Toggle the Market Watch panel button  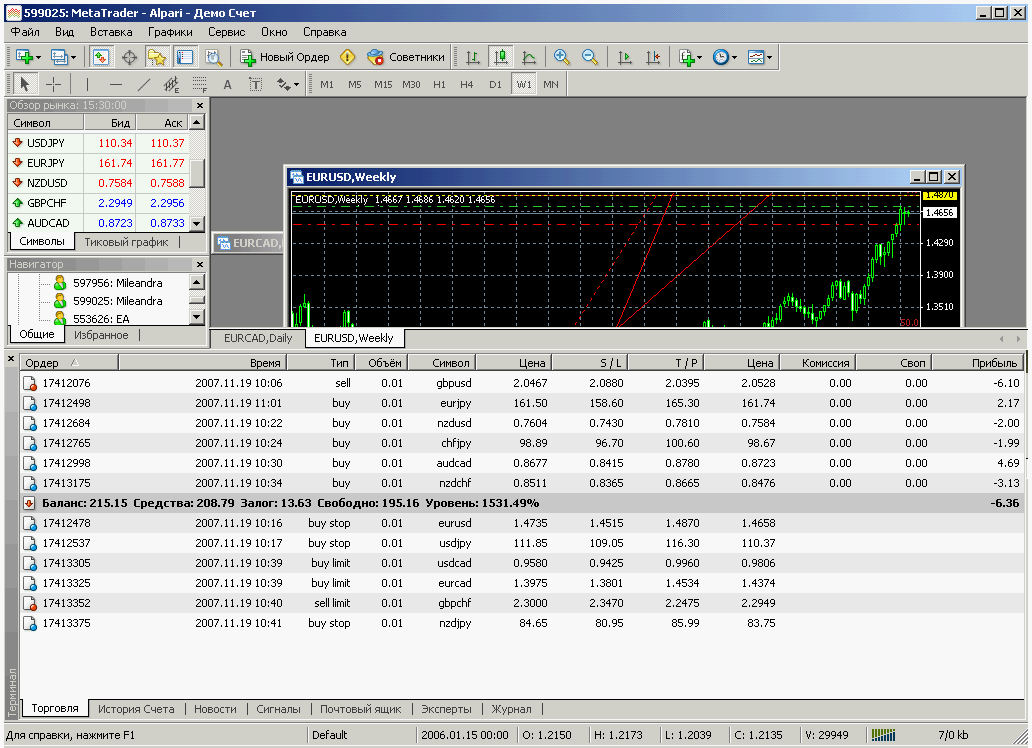pyautogui.click(x=102, y=57)
